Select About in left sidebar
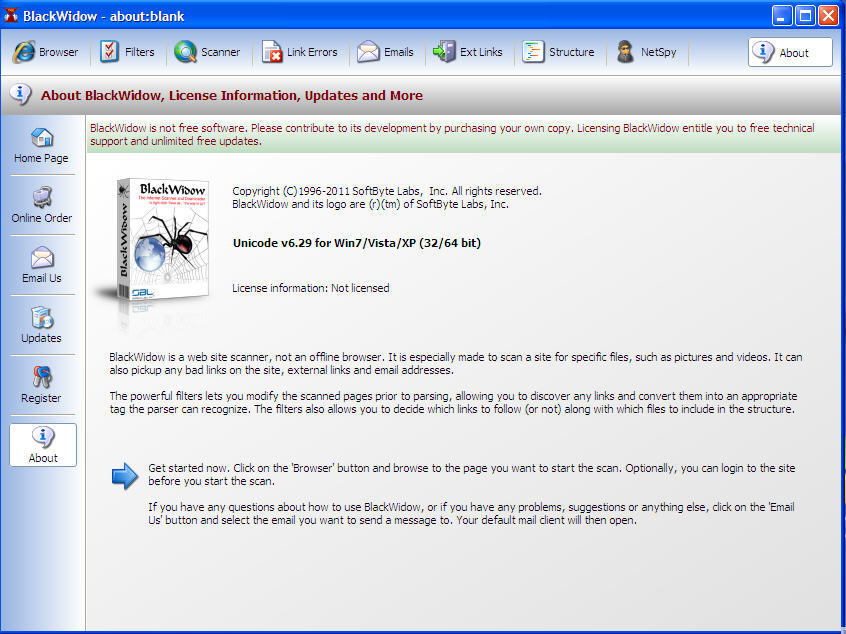 tap(43, 445)
